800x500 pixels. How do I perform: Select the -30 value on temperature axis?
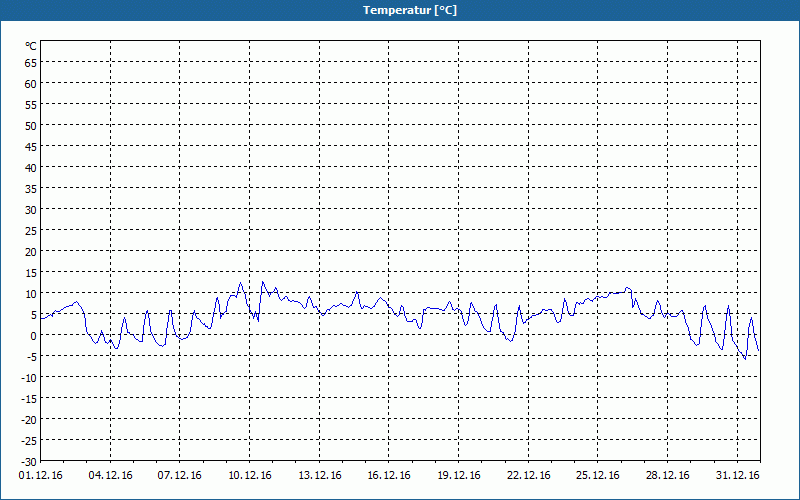pos(29,462)
